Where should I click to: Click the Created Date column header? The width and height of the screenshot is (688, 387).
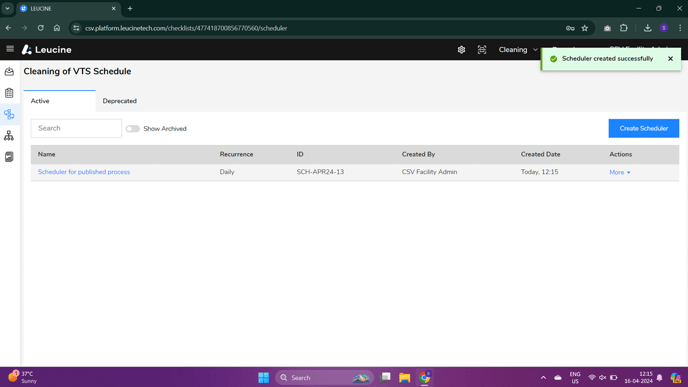(540, 154)
